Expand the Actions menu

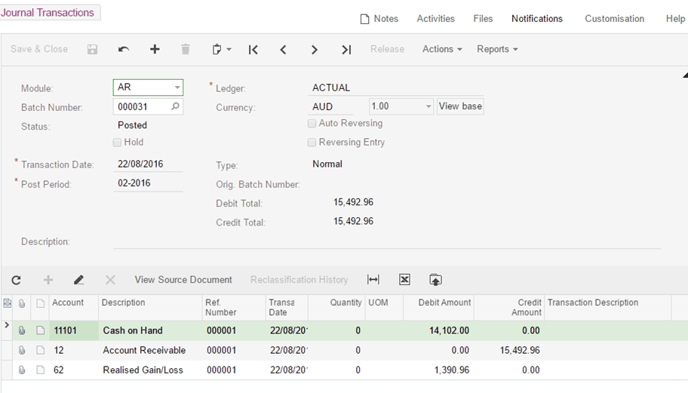point(442,49)
